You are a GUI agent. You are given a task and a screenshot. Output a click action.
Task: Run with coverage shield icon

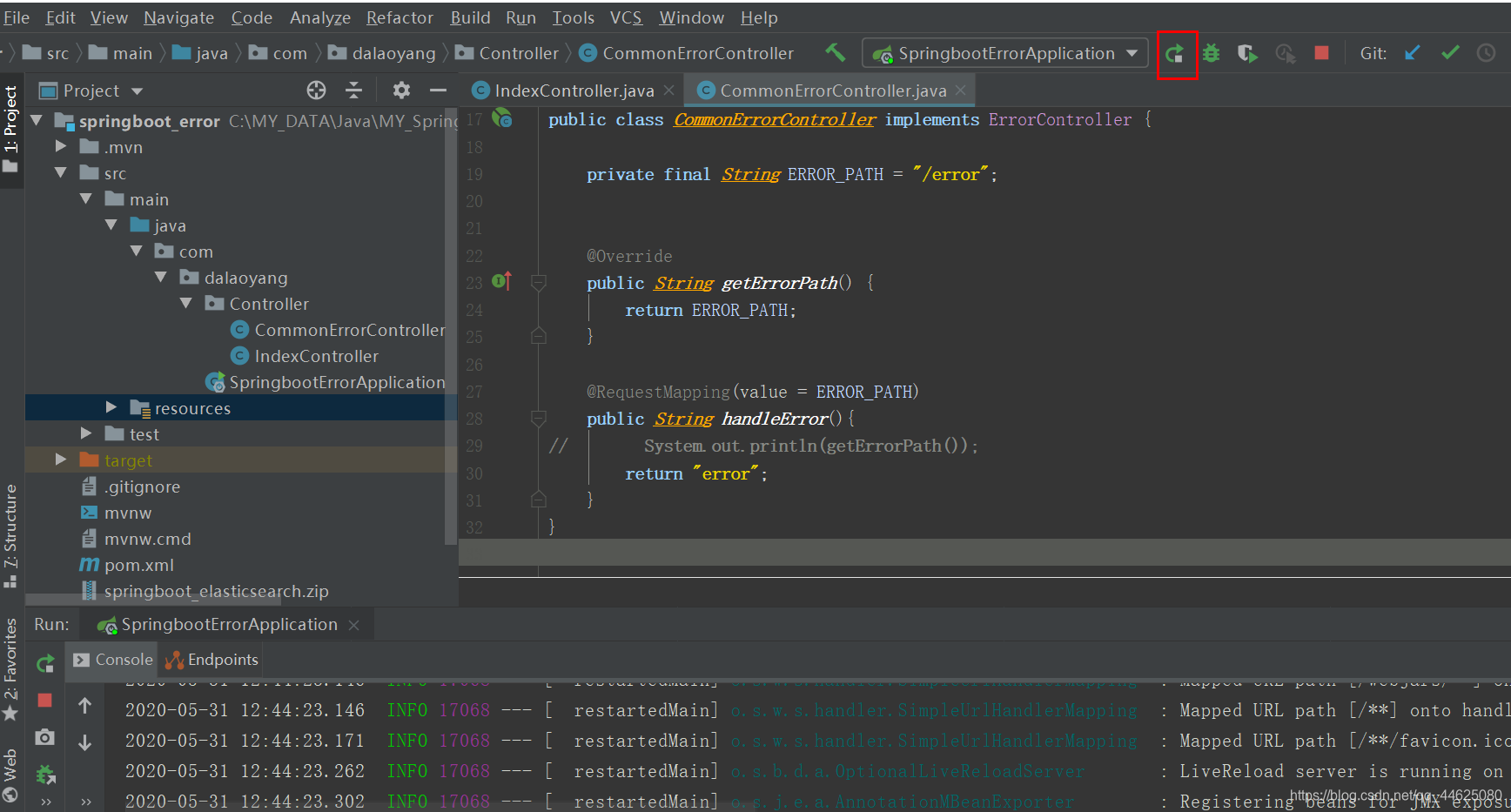click(x=1247, y=54)
